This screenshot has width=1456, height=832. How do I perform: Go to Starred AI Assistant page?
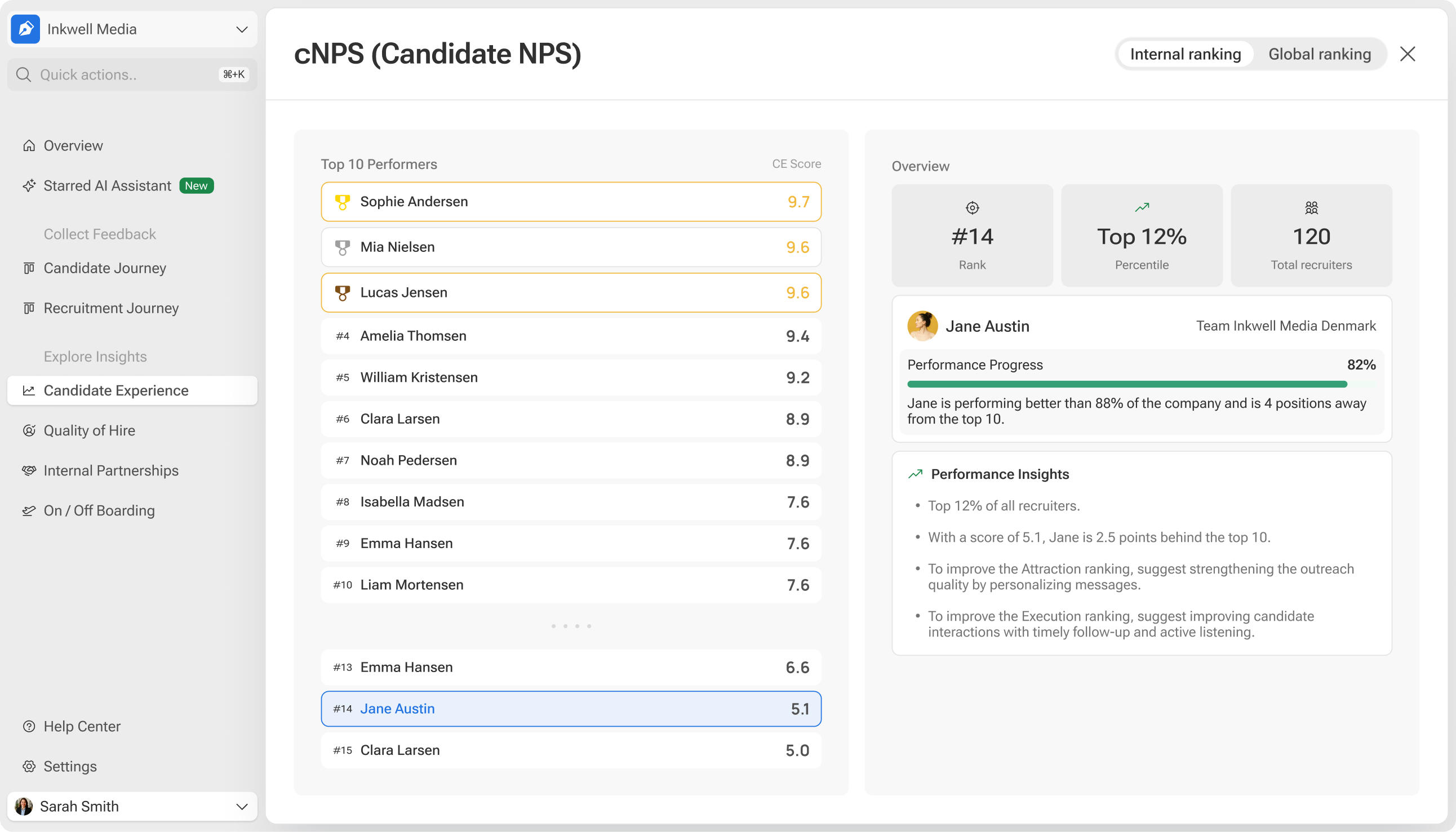[x=107, y=186]
